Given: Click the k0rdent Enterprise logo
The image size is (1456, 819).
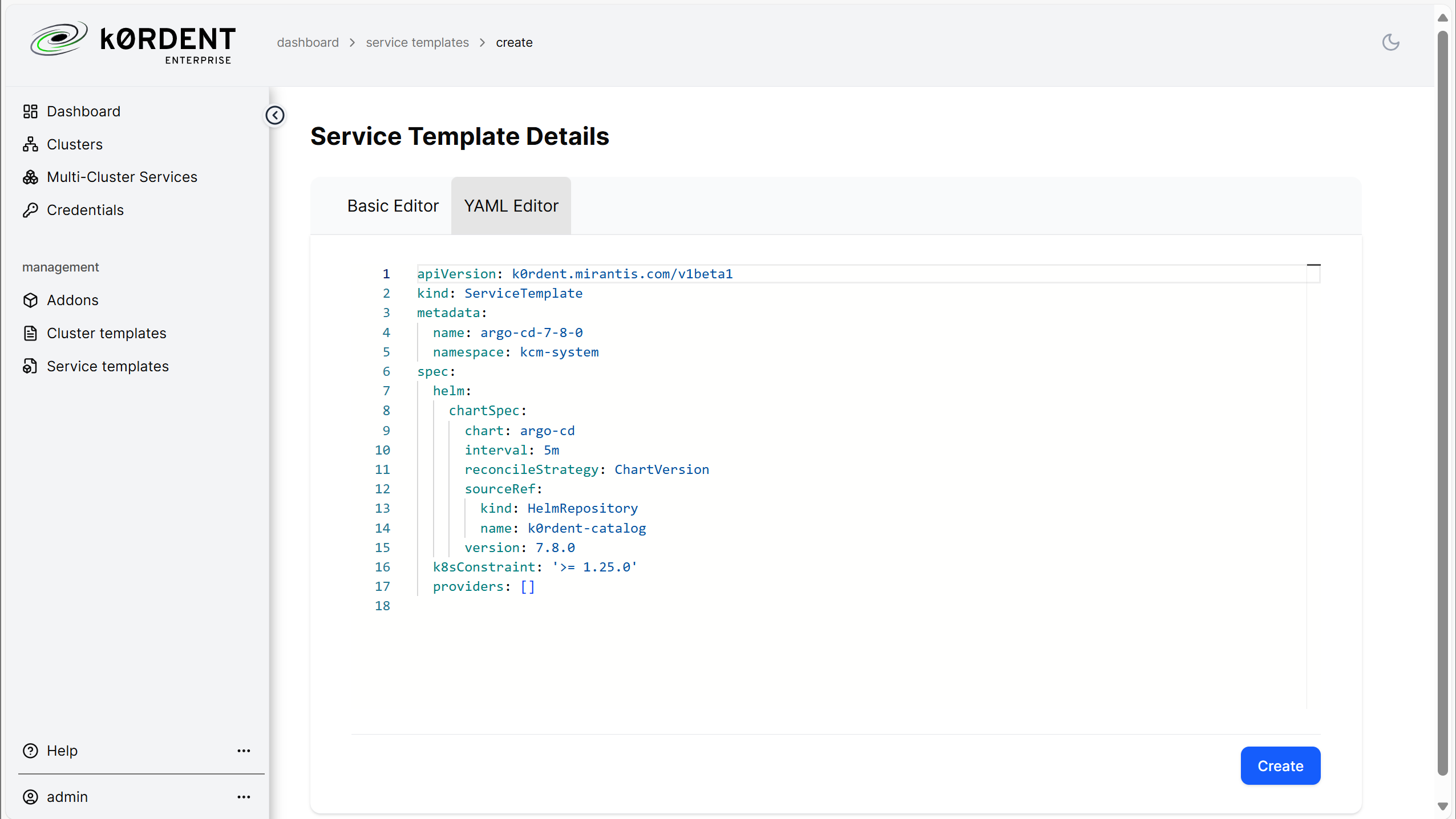Looking at the screenshot, I should (132, 42).
